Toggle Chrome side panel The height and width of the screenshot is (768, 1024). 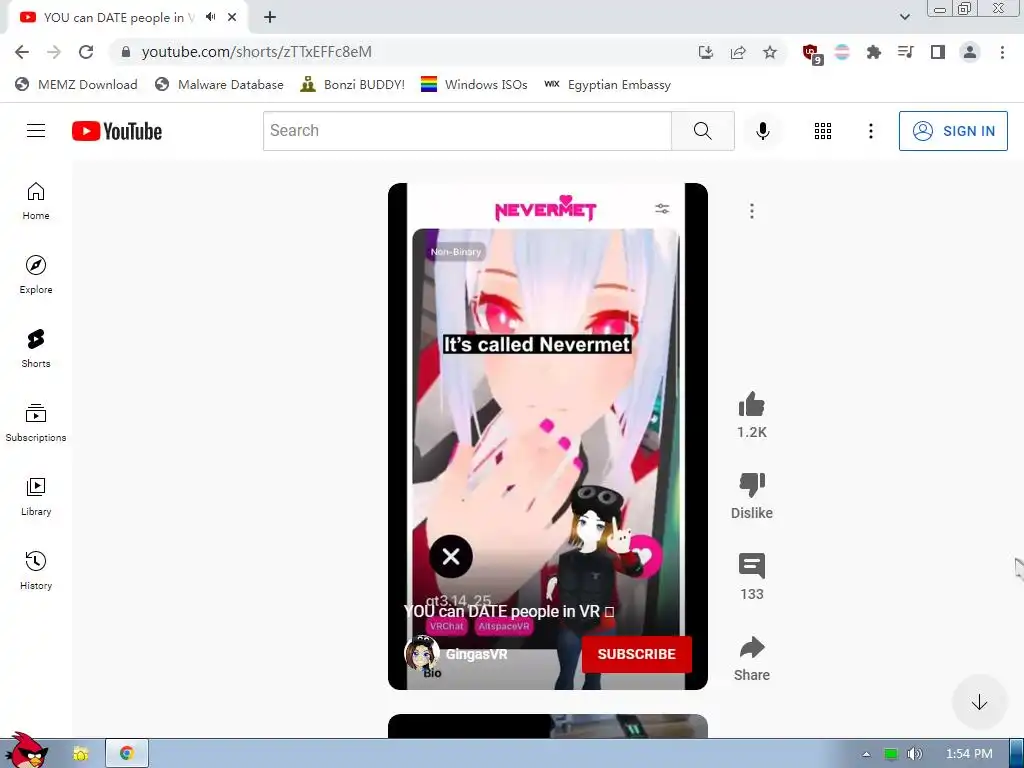click(x=938, y=52)
